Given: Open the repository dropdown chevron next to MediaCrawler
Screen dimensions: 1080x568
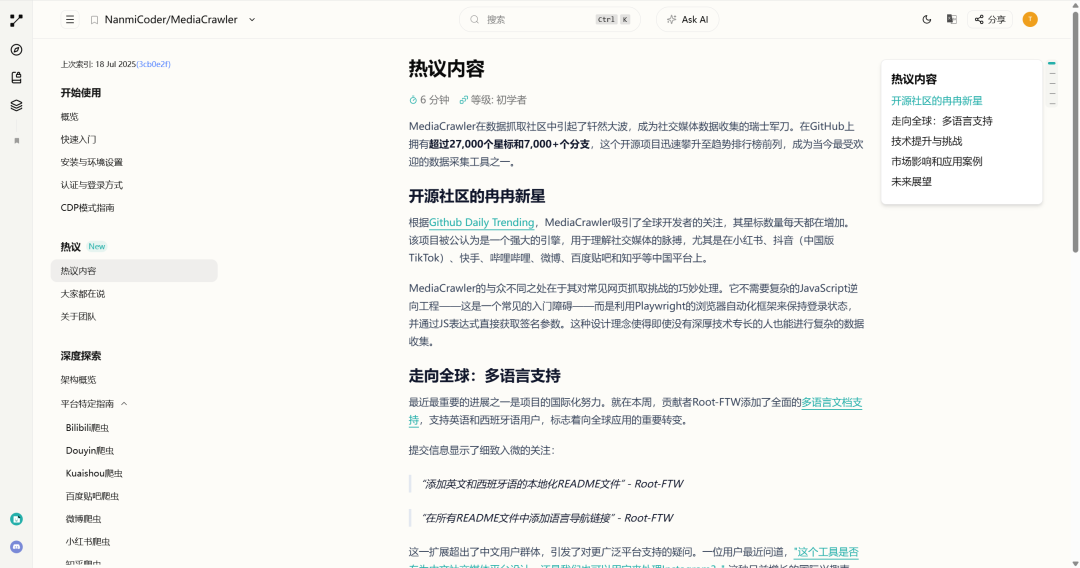Looking at the screenshot, I should tap(252, 20).
